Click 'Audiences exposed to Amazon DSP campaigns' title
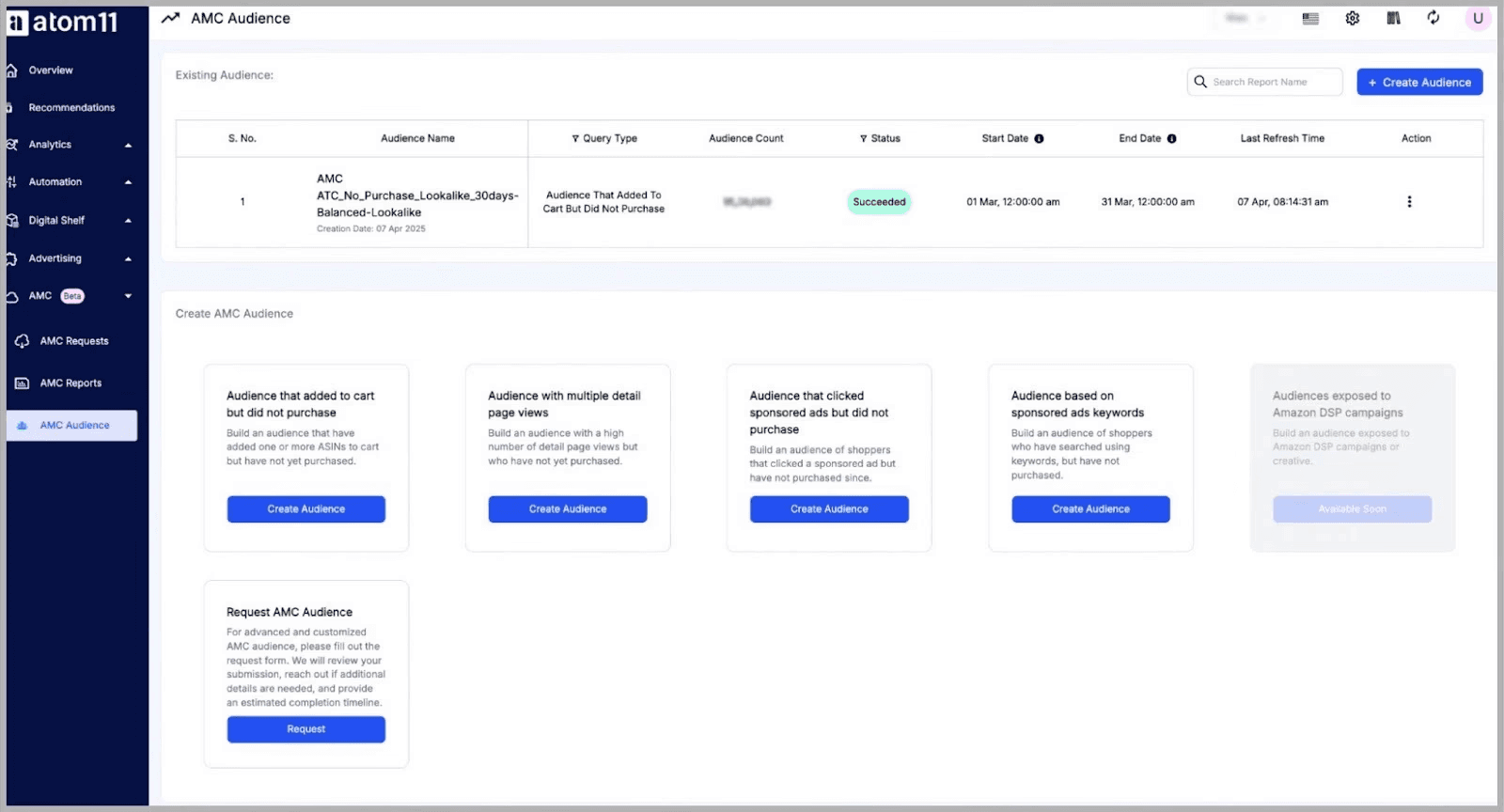Image resolution: width=1504 pixels, height=812 pixels. coord(1338,404)
